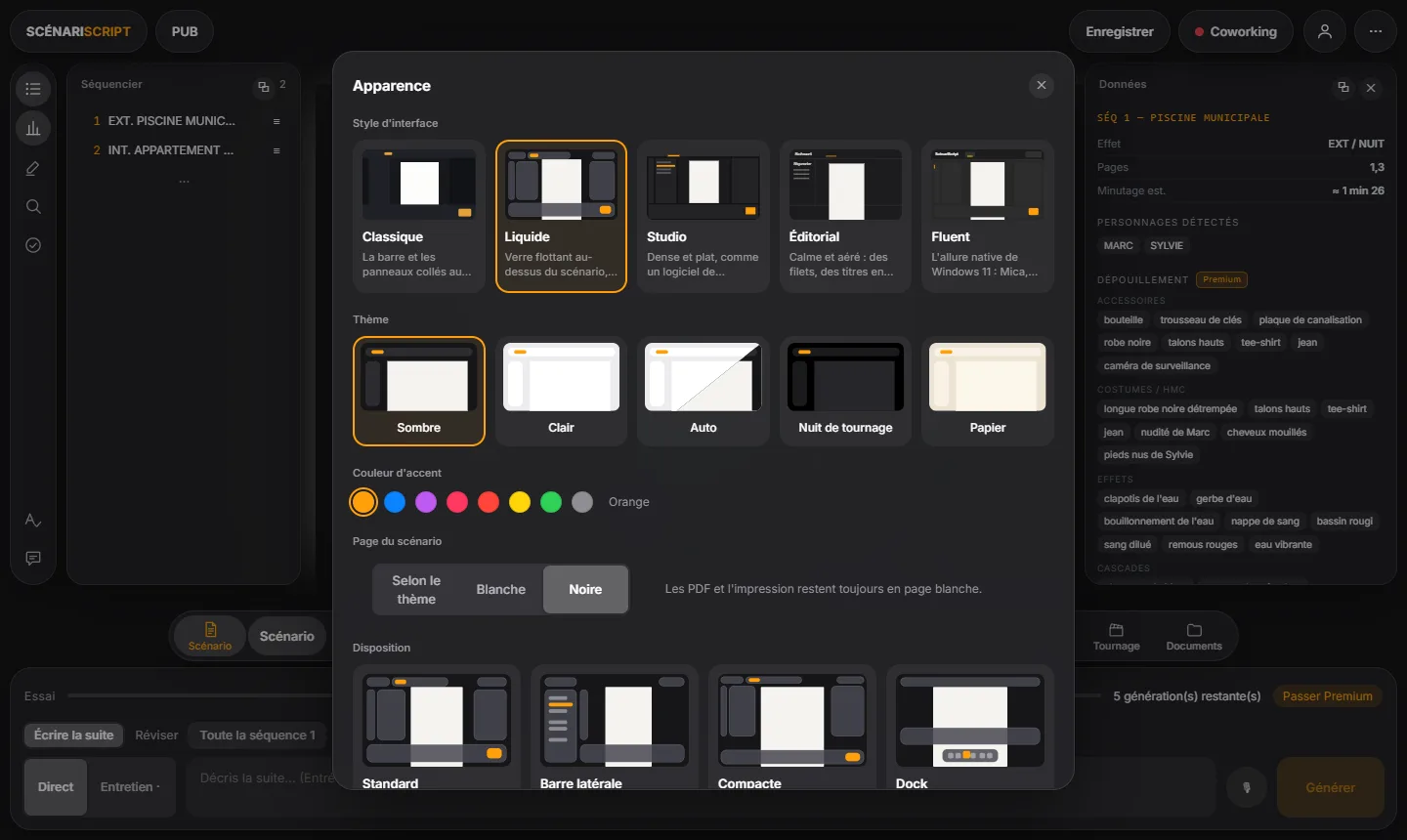Pick the purple accent color
The height and width of the screenshot is (840, 1407).
[426, 502]
